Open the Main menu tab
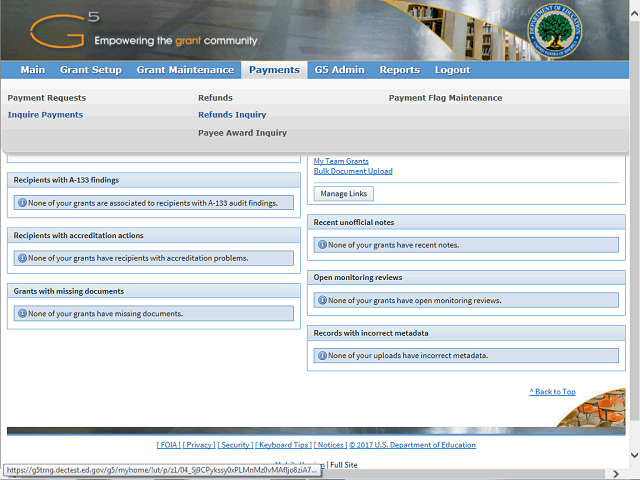The image size is (640, 480). tap(32, 70)
